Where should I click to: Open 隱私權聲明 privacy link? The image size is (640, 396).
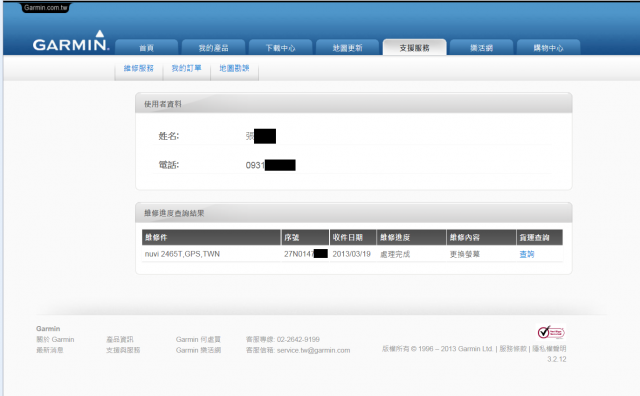point(549,348)
